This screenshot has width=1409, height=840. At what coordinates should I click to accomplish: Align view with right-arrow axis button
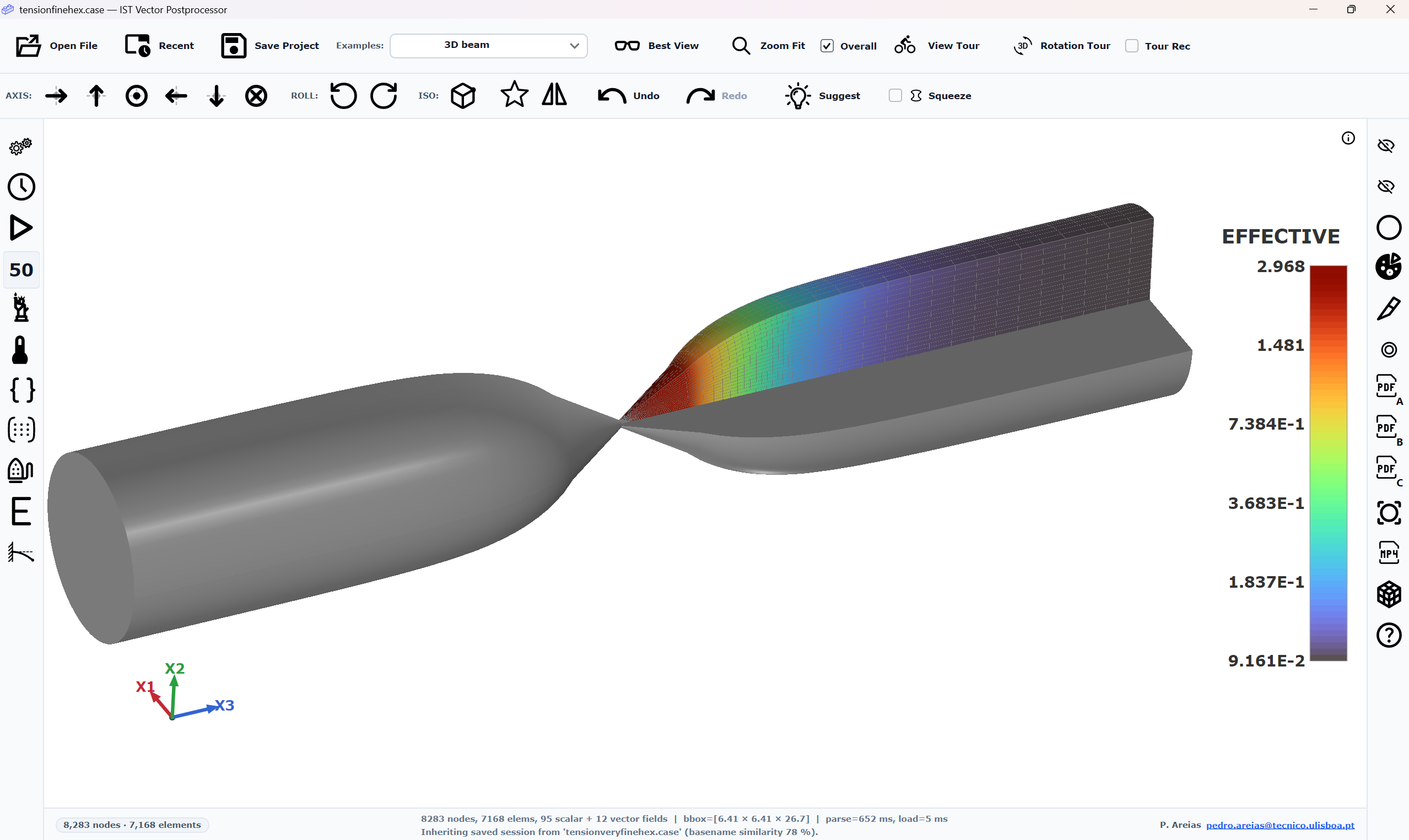pos(56,96)
